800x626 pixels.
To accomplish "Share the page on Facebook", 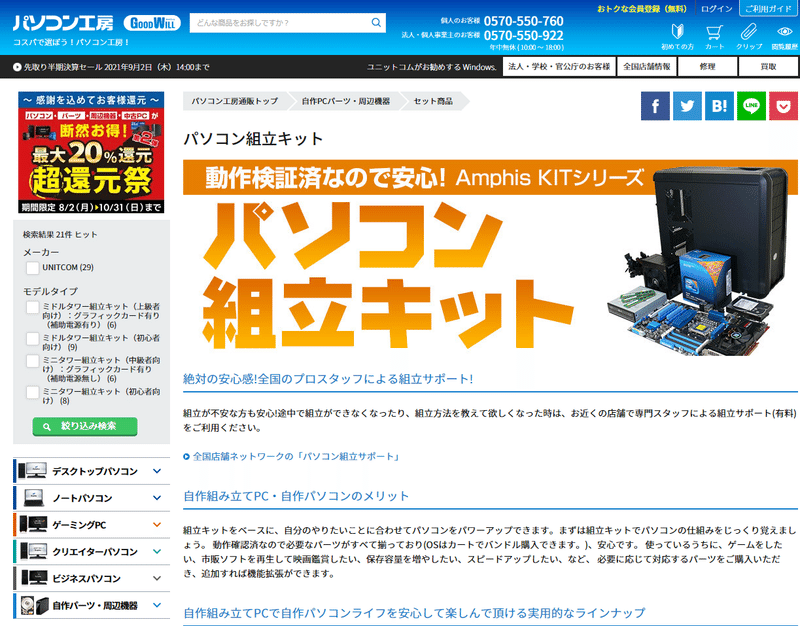I will tap(655, 106).
